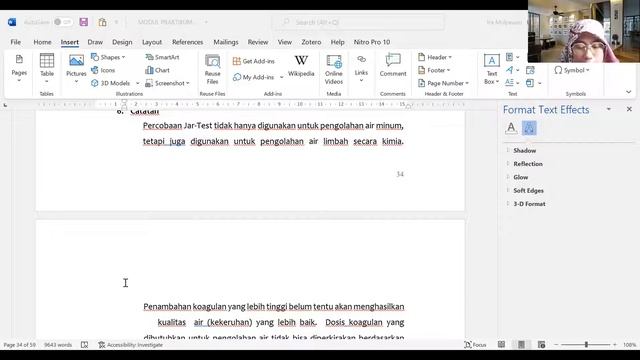Screen dimensions: 640x360
Task: Open Format Text Effects pane options arrow
Action: [x=609, y=109]
